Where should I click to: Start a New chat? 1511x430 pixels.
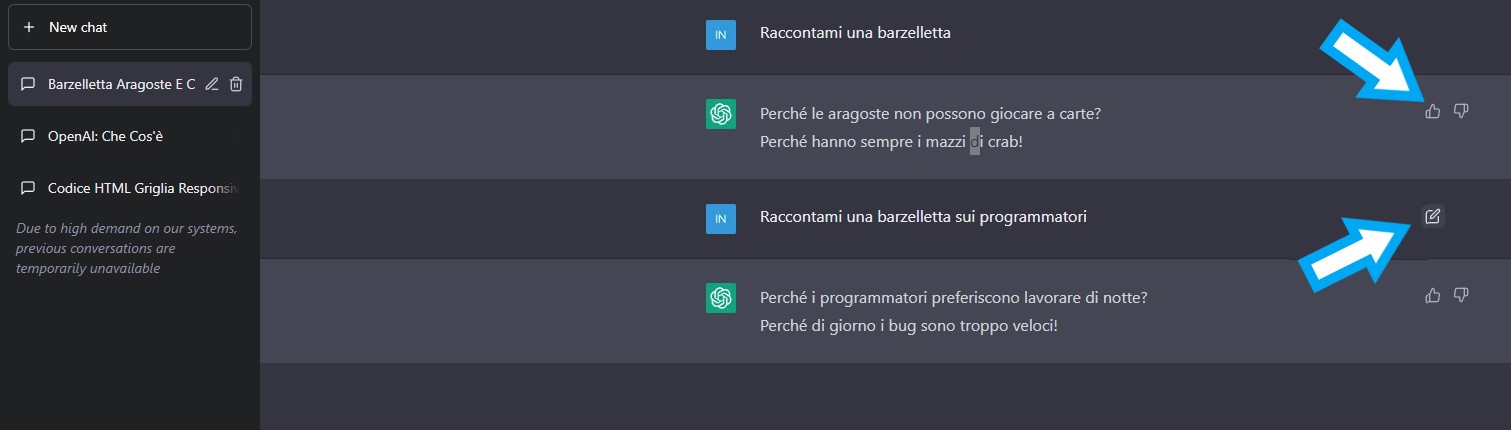pyautogui.click(x=130, y=28)
